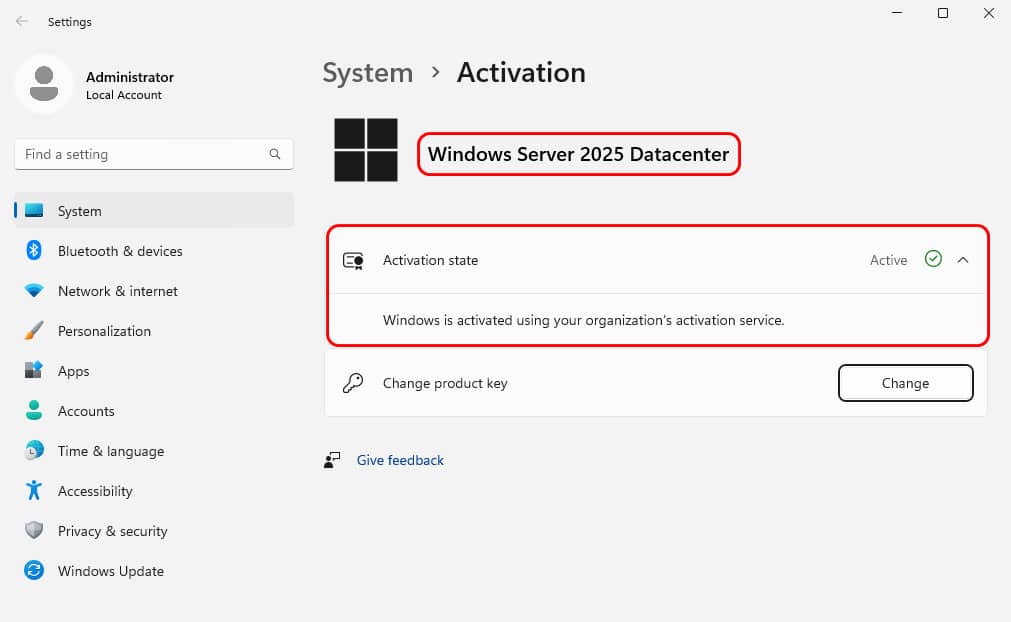
Task: Collapse the Activation state section chevron
Action: [x=963, y=260]
